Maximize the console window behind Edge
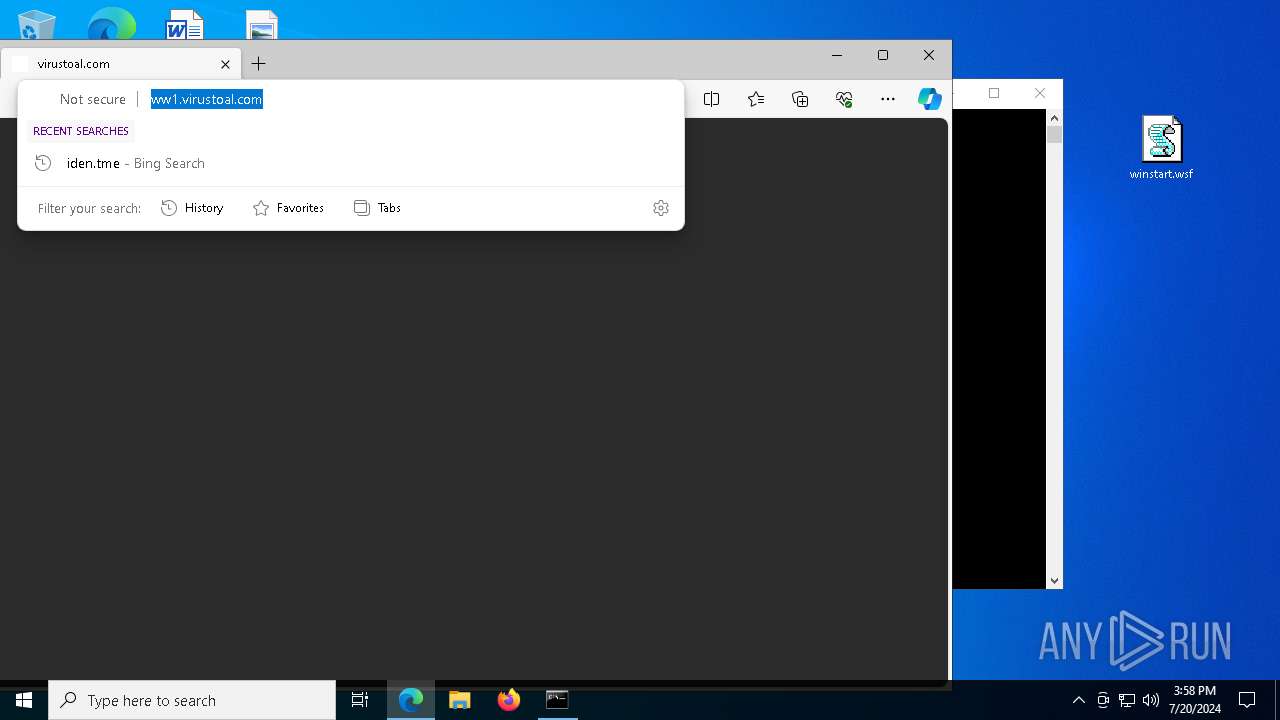The image size is (1280, 720). [994, 93]
